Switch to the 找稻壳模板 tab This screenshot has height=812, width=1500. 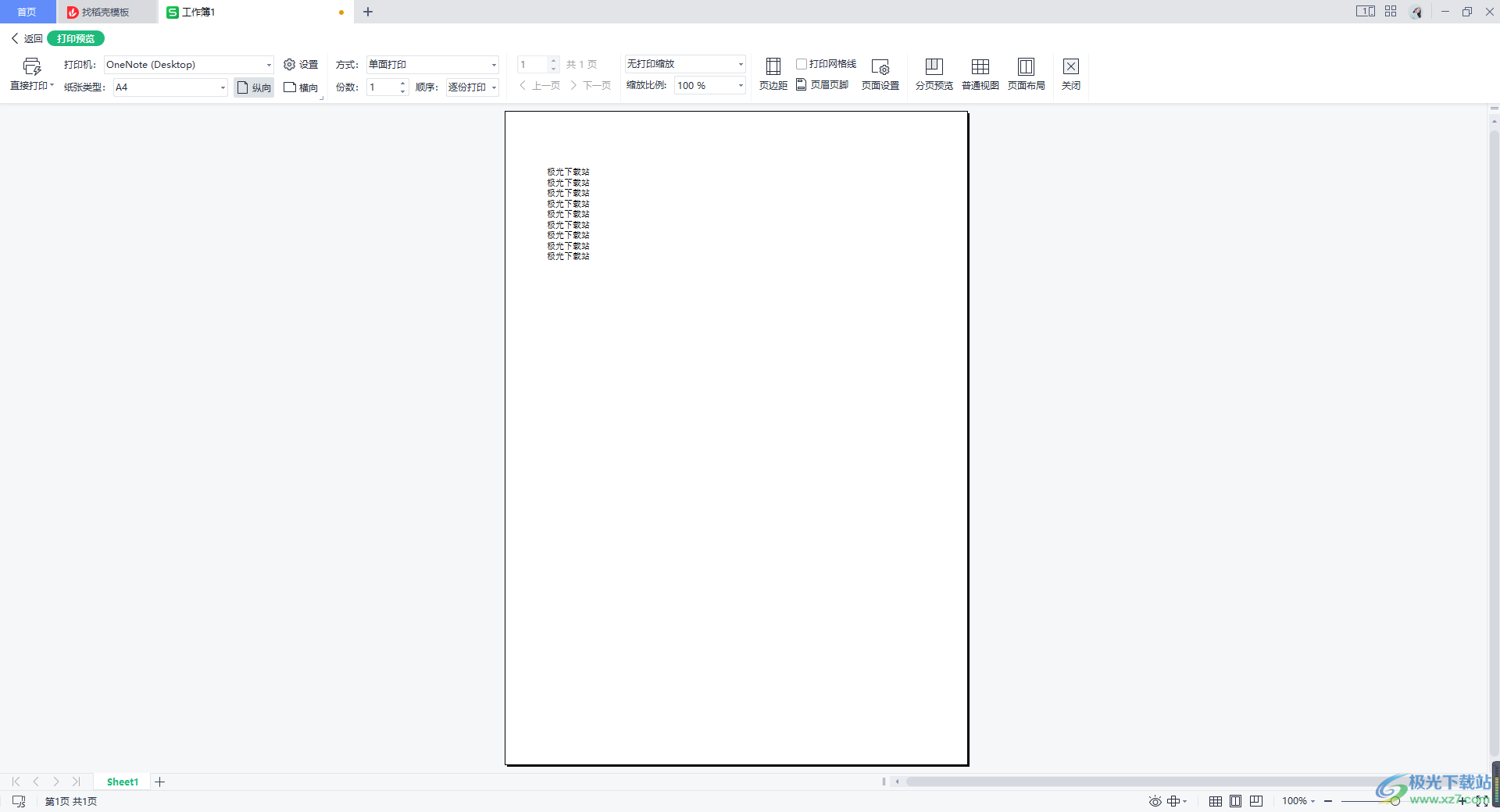click(105, 12)
